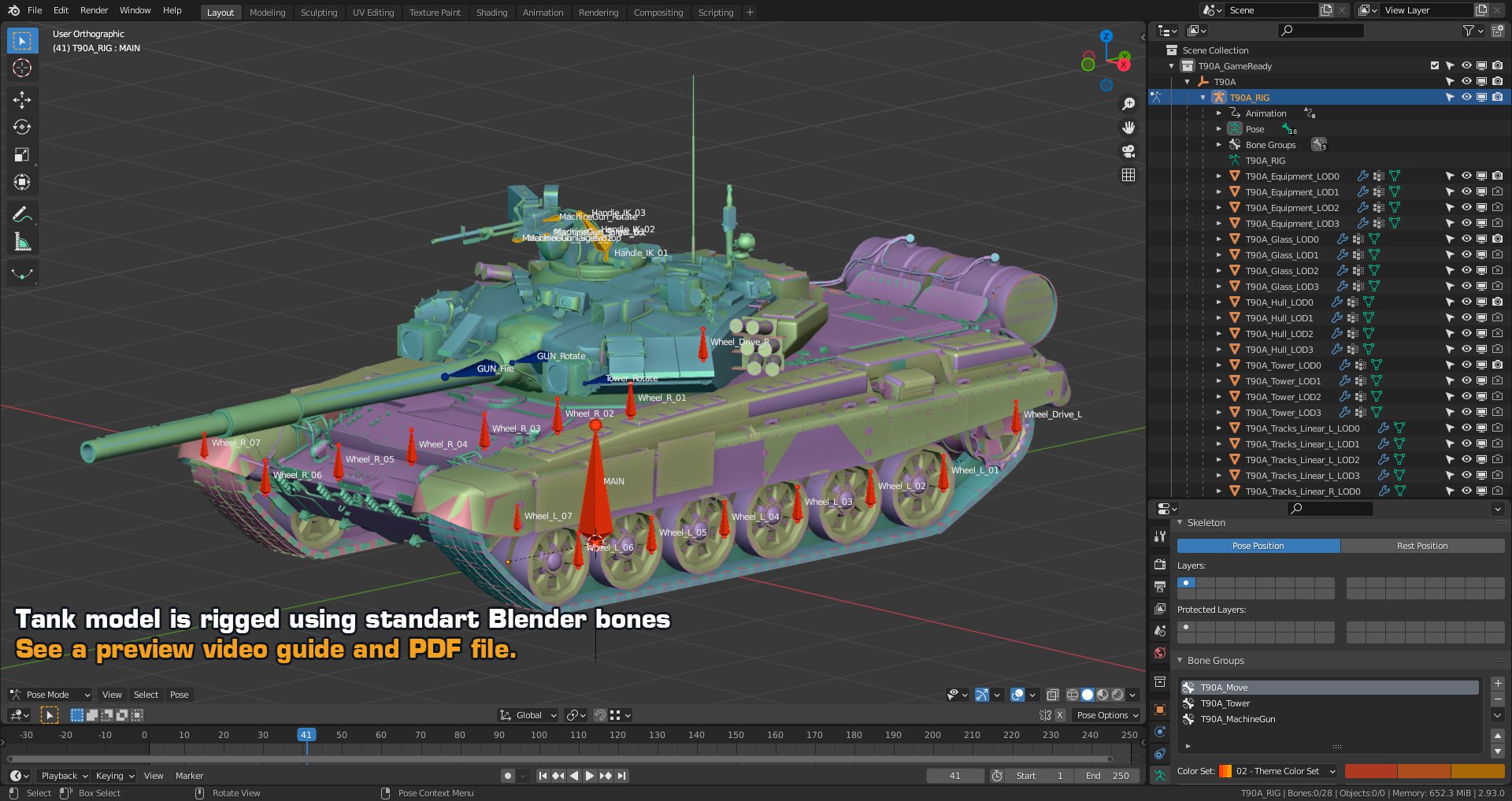Viewport: 1512px width, 801px height.
Task: Click the zoom viewport icon
Action: coord(1128,104)
